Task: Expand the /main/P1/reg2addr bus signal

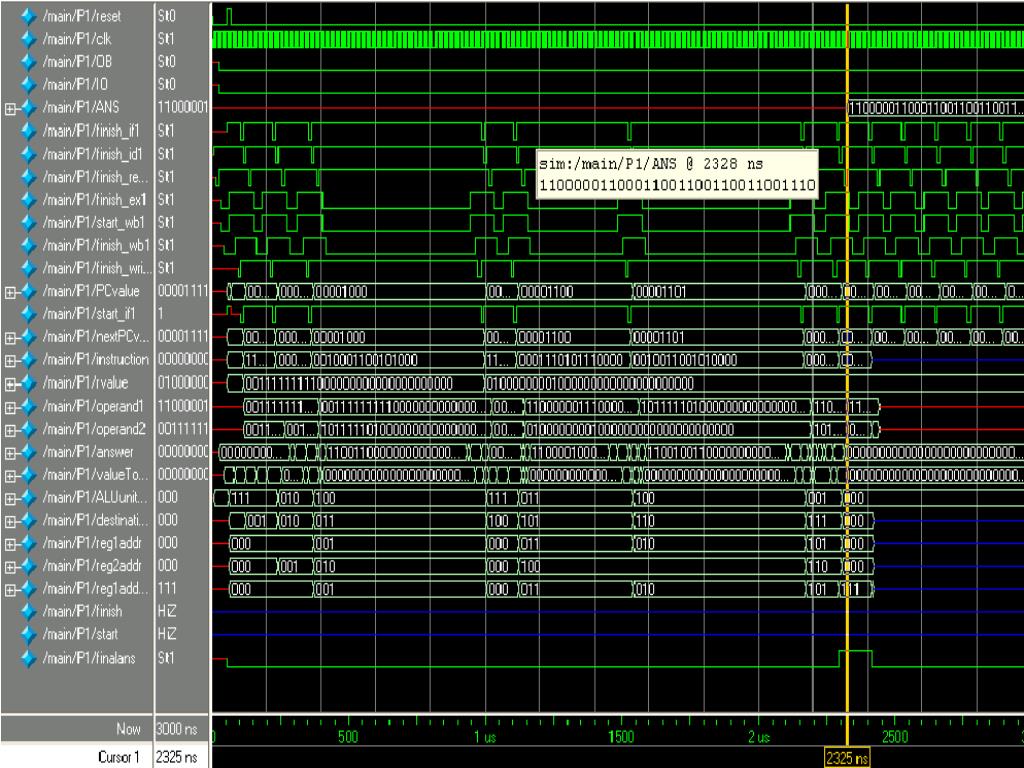Action: (x=10, y=568)
